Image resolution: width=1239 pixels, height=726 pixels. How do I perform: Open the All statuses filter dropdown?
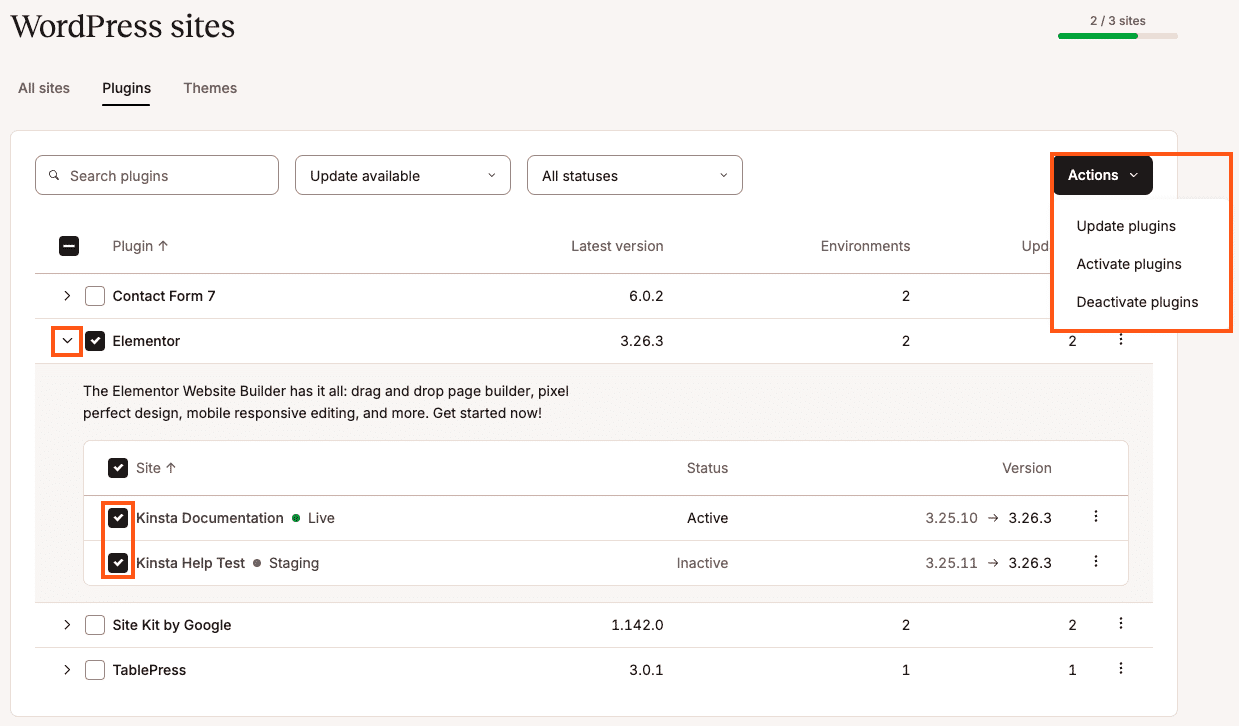635,175
